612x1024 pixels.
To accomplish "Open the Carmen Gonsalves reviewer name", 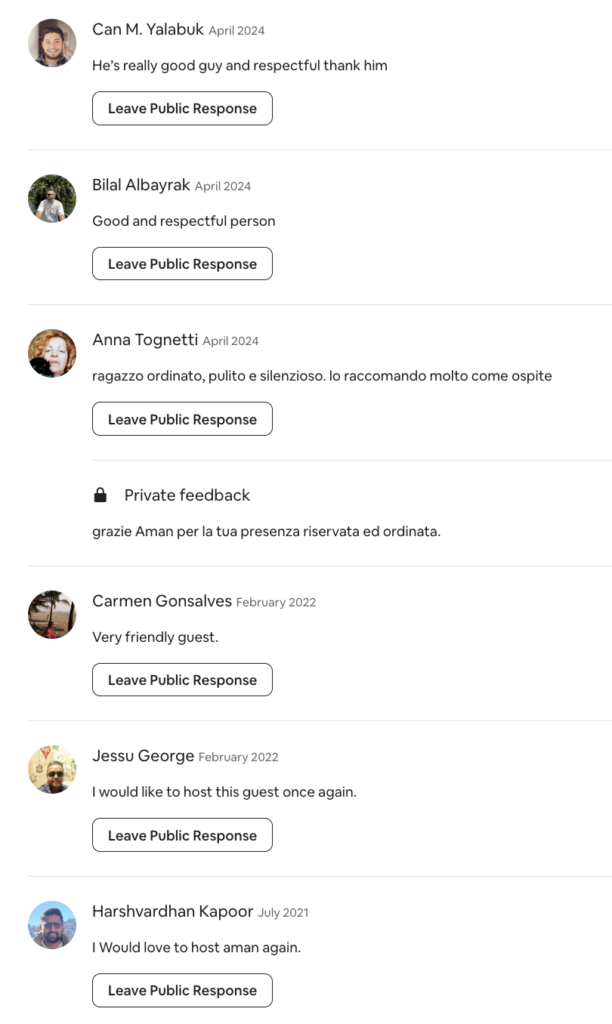I will tap(162, 601).
